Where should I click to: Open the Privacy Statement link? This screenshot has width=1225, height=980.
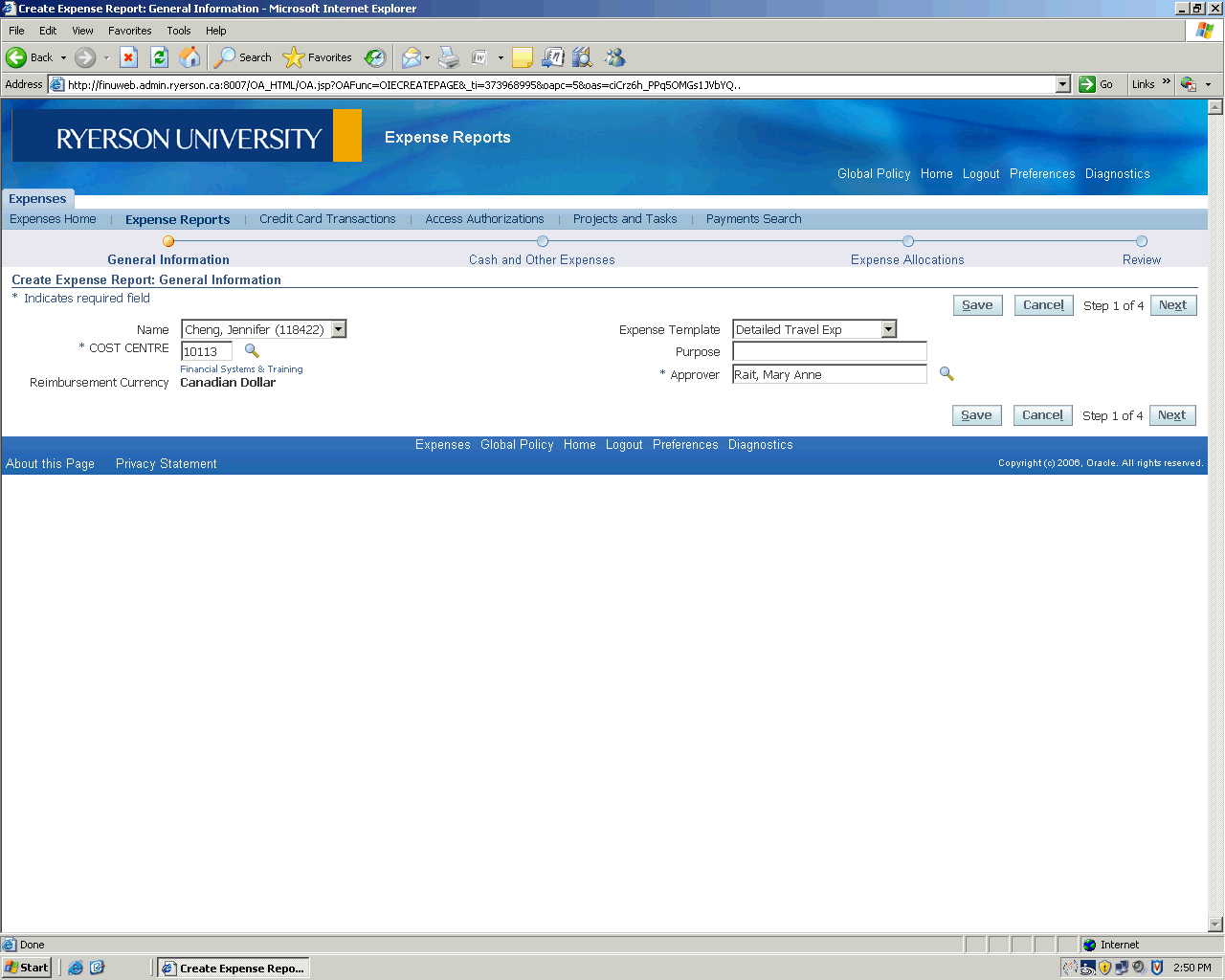[166, 464]
